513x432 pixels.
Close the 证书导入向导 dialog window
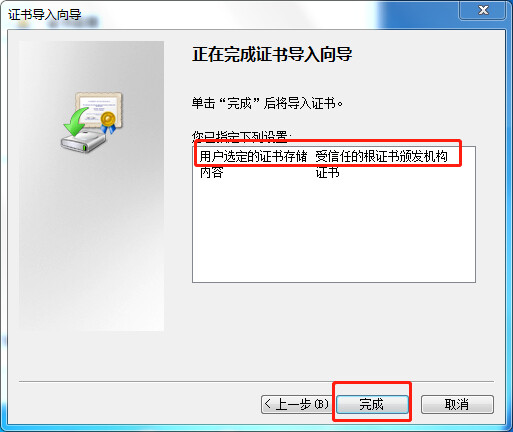(x=483, y=10)
